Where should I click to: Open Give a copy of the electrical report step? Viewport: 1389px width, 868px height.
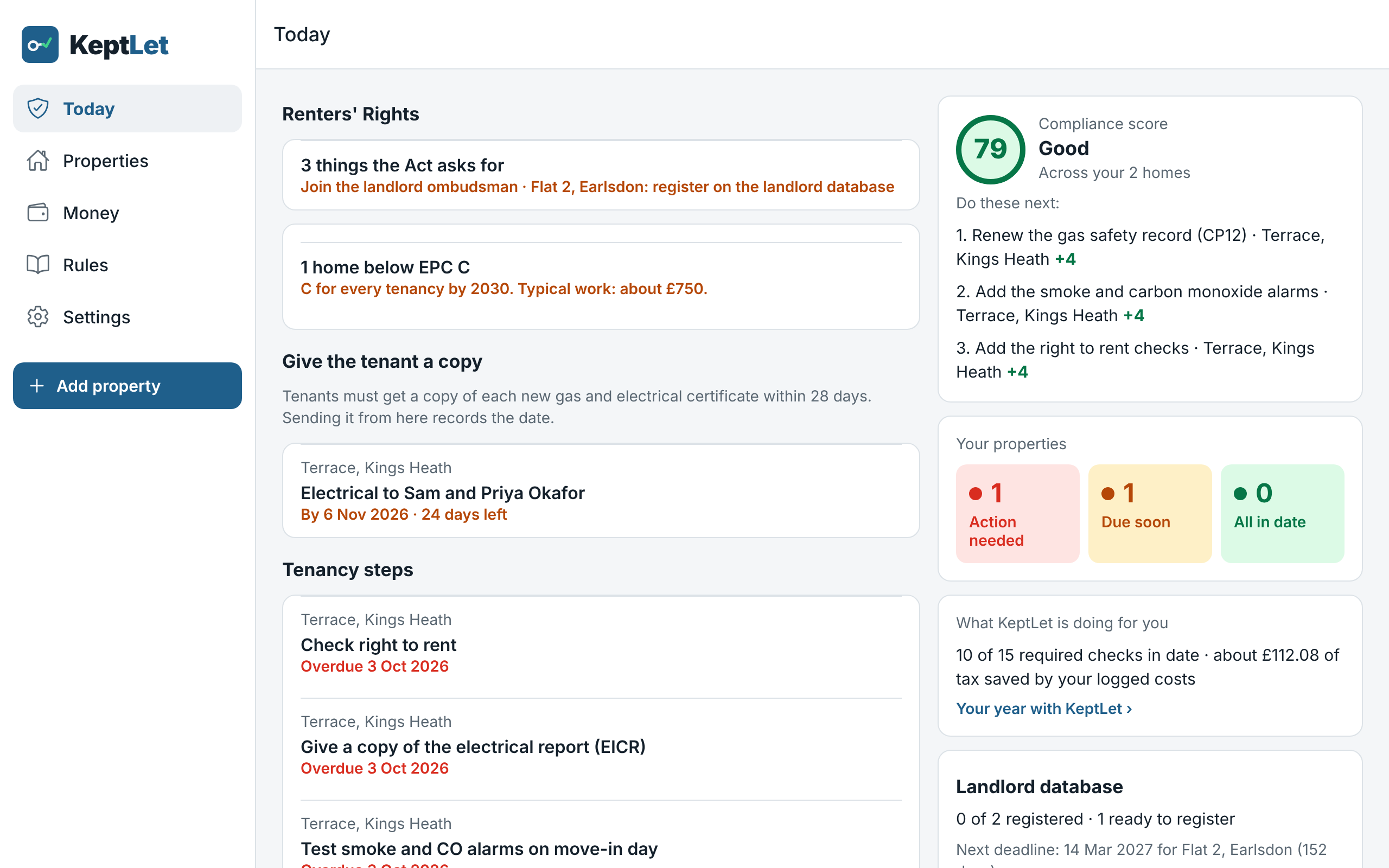click(x=601, y=749)
